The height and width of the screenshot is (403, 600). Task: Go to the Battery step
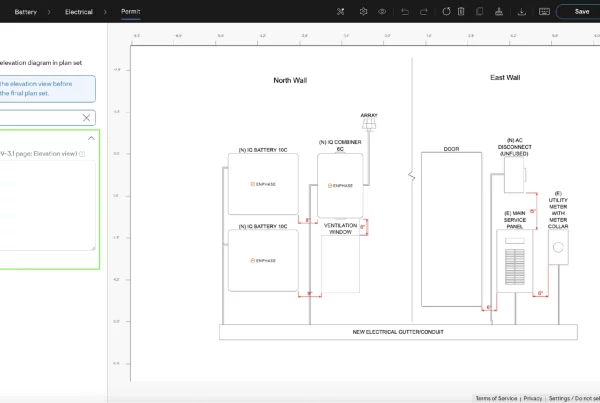pyautogui.click(x=26, y=12)
